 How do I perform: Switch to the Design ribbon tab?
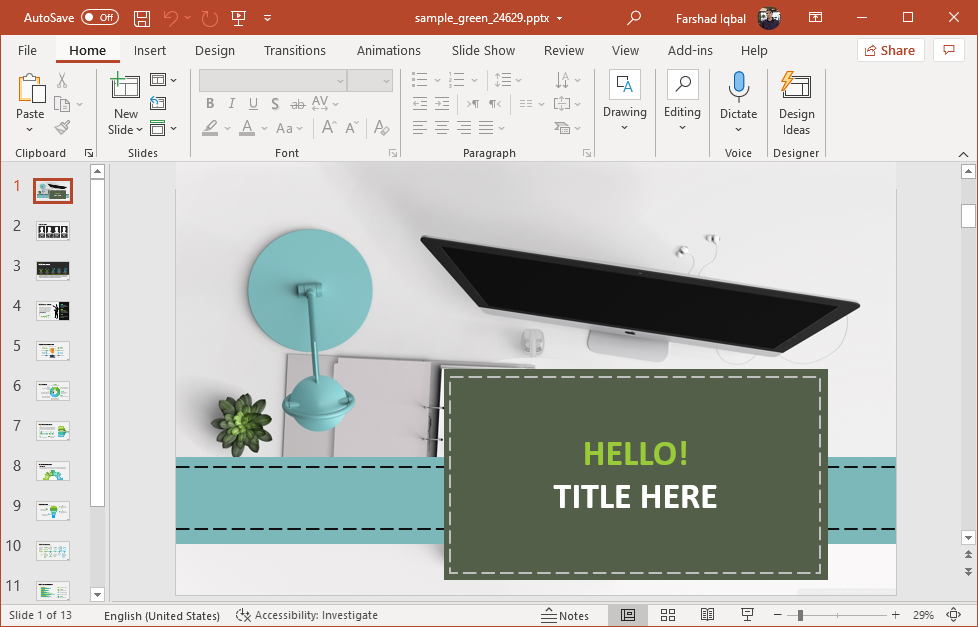pyautogui.click(x=215, y=50)
